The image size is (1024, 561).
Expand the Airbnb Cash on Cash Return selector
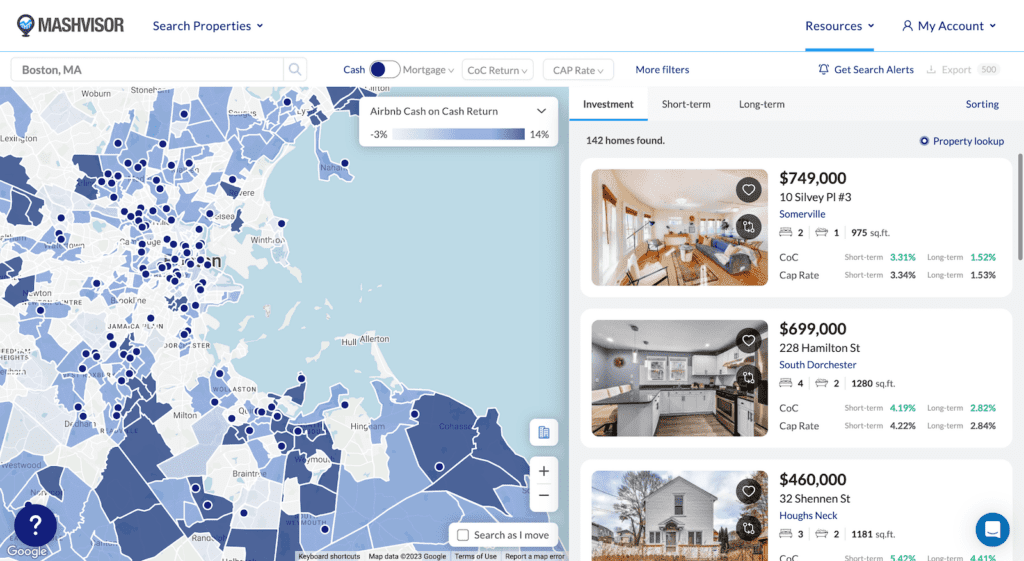pyautogui.click(x=541, y=111)
